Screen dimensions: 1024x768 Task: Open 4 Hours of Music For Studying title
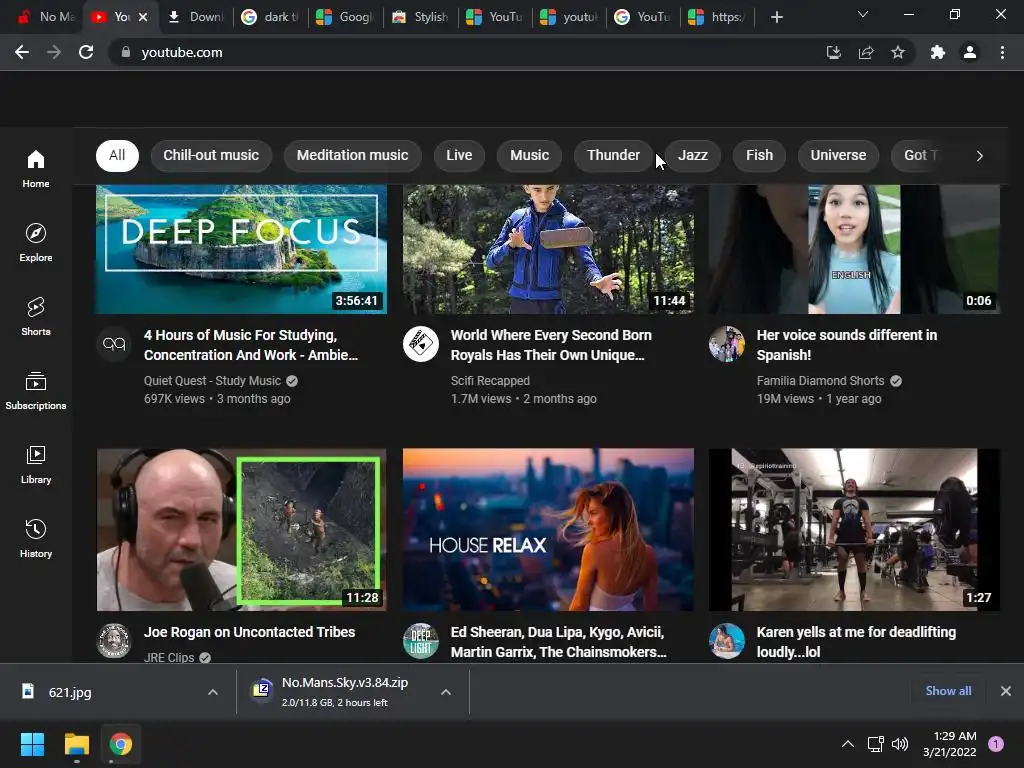coord(251,345)
